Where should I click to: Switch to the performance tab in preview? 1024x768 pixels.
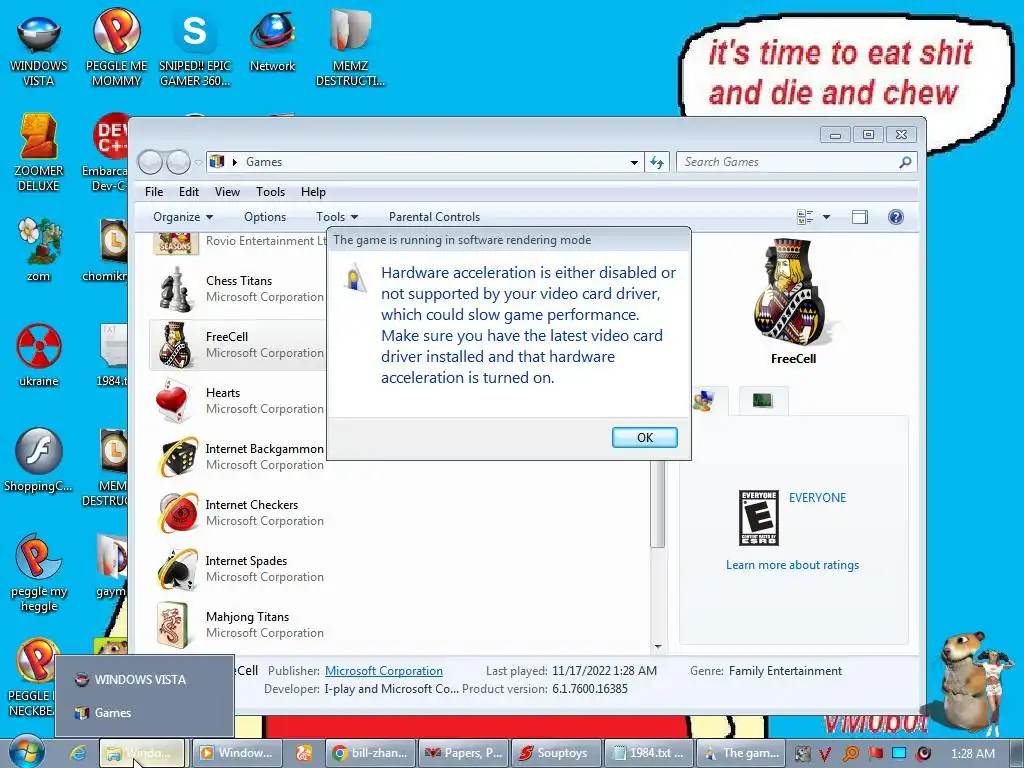coord(763,400)
